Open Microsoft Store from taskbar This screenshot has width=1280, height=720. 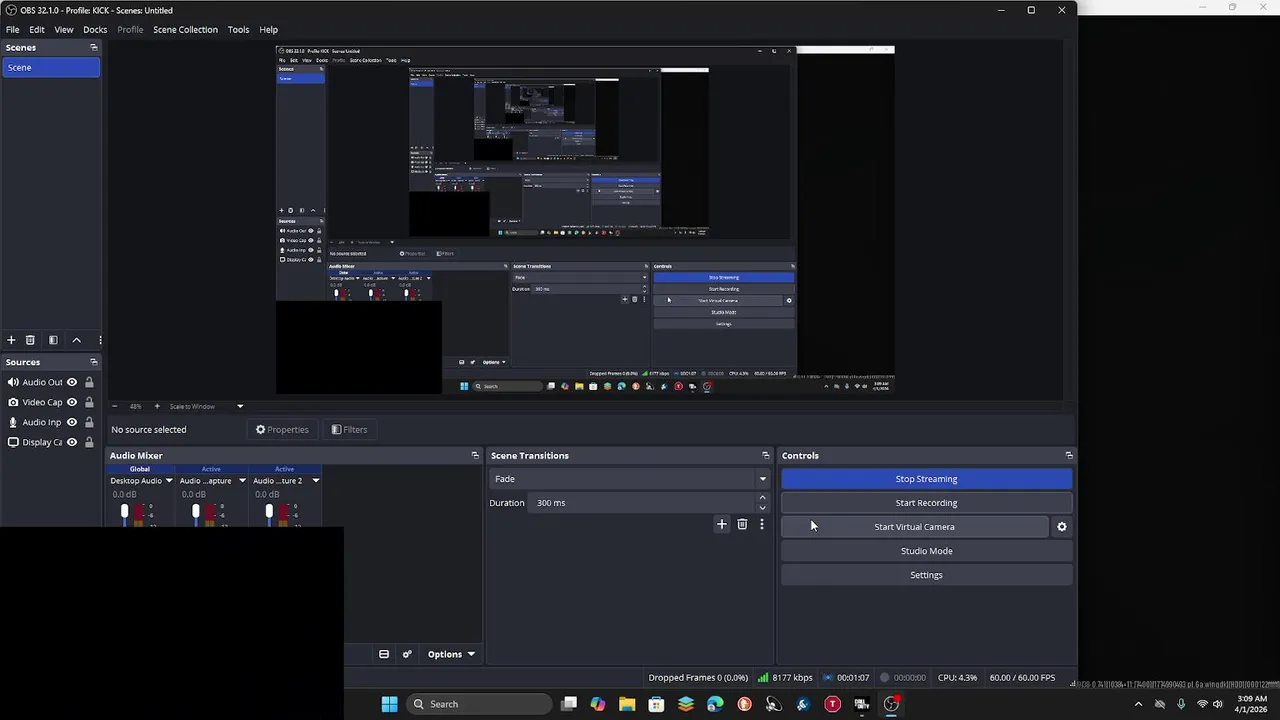click(656, 704)
